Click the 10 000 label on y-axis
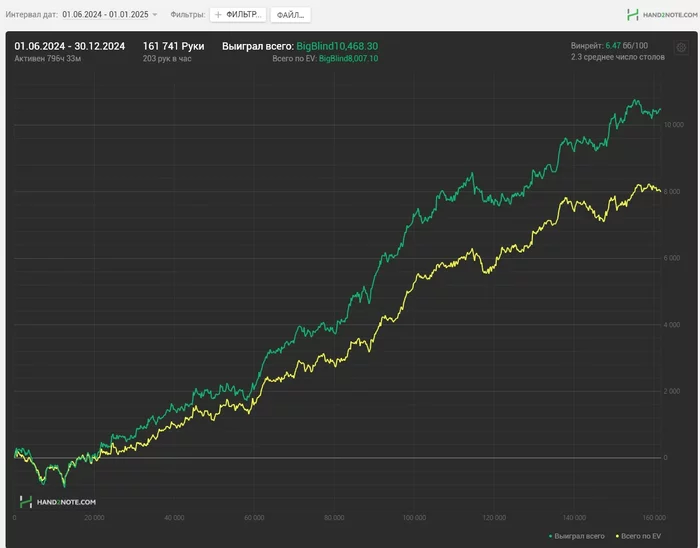Screen dimensions: 700x548 tap(674, 125)
